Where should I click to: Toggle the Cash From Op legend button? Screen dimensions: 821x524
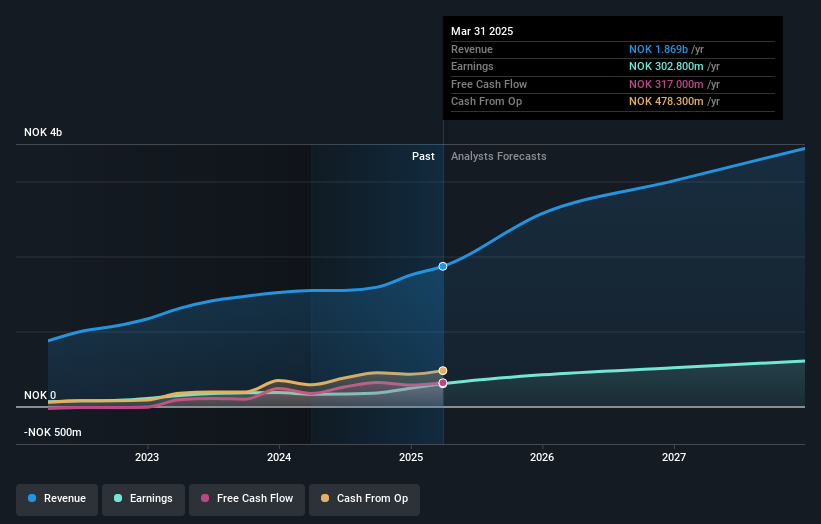click(x=364, y=499)
